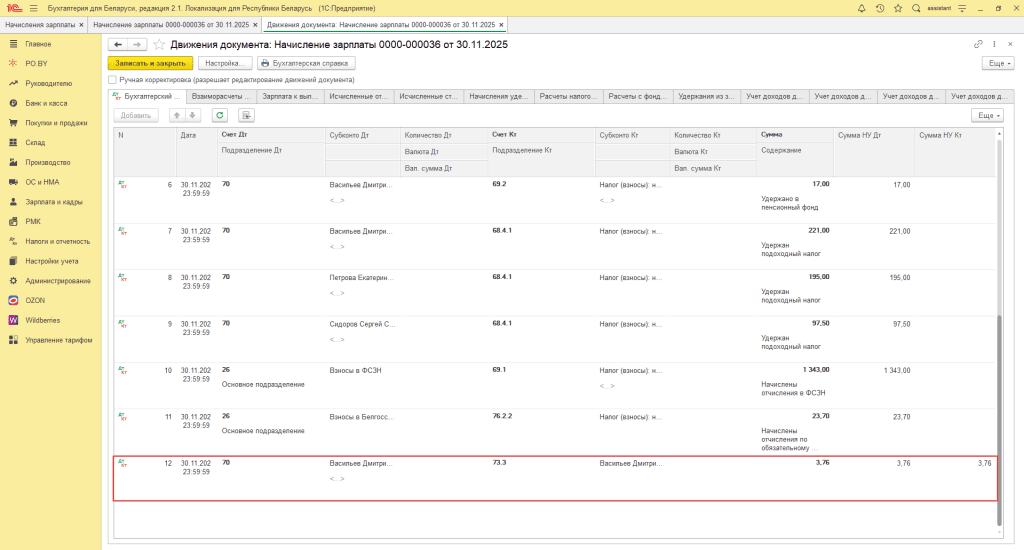Open Зарплата и кадры section

point(52,201)
